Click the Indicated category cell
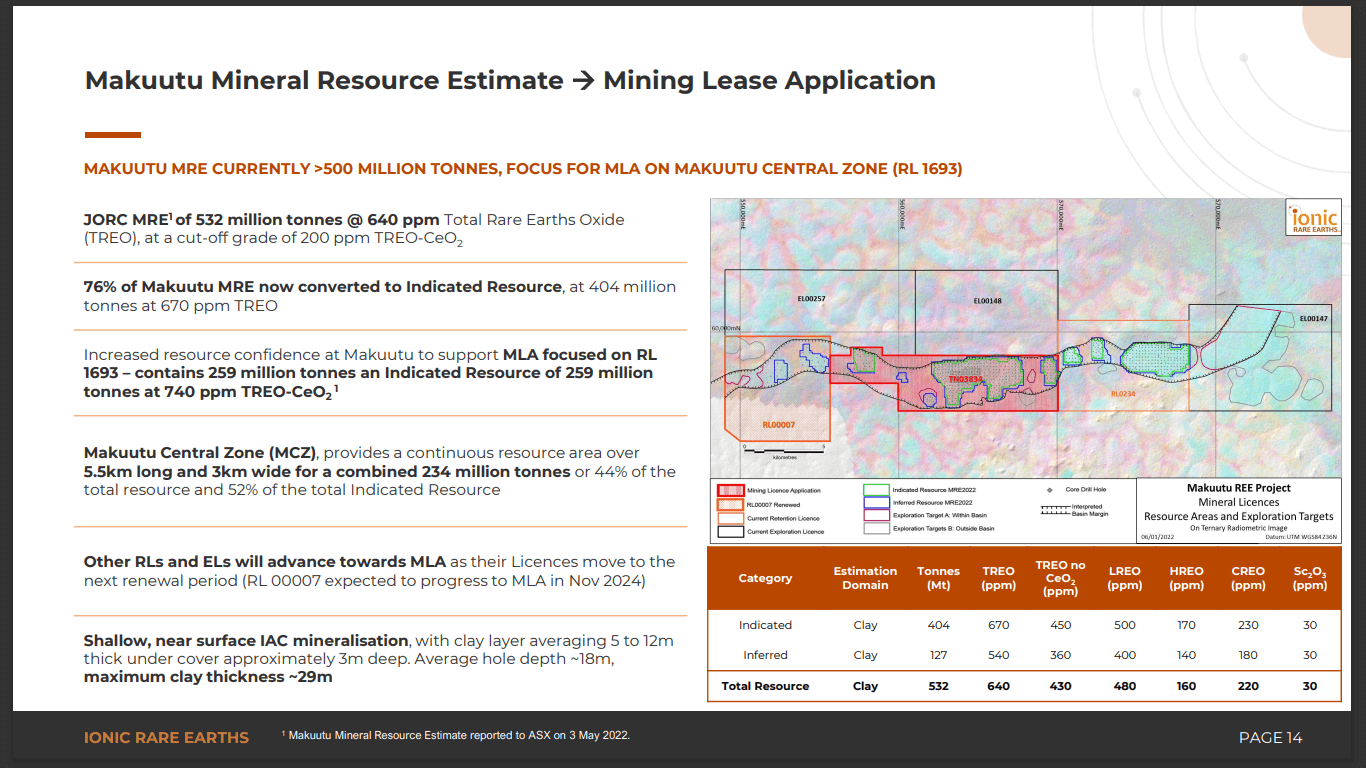Viewport: 1366px width, 768px height. point(765,625)
